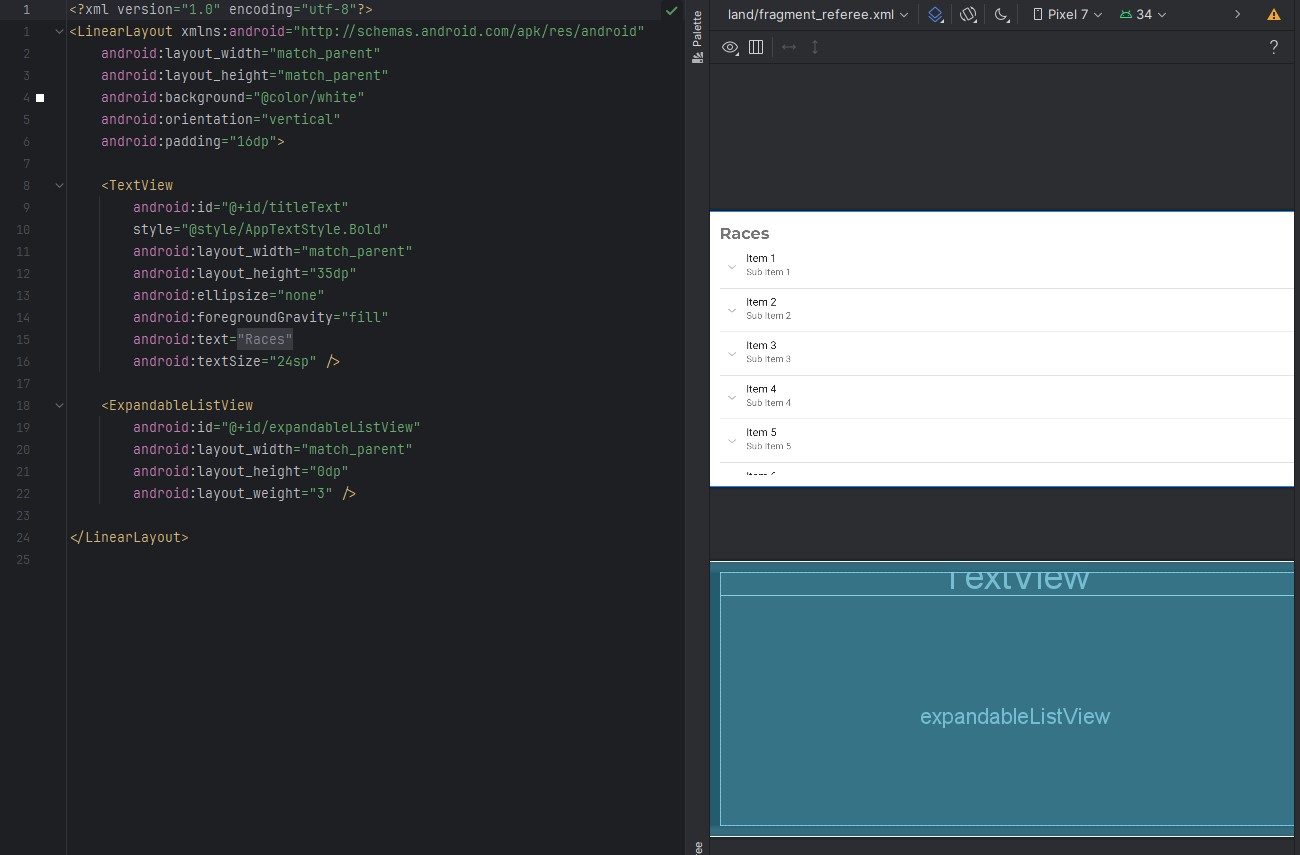
Task: Click the "16dp" padding value
Action: coord(253,142)
